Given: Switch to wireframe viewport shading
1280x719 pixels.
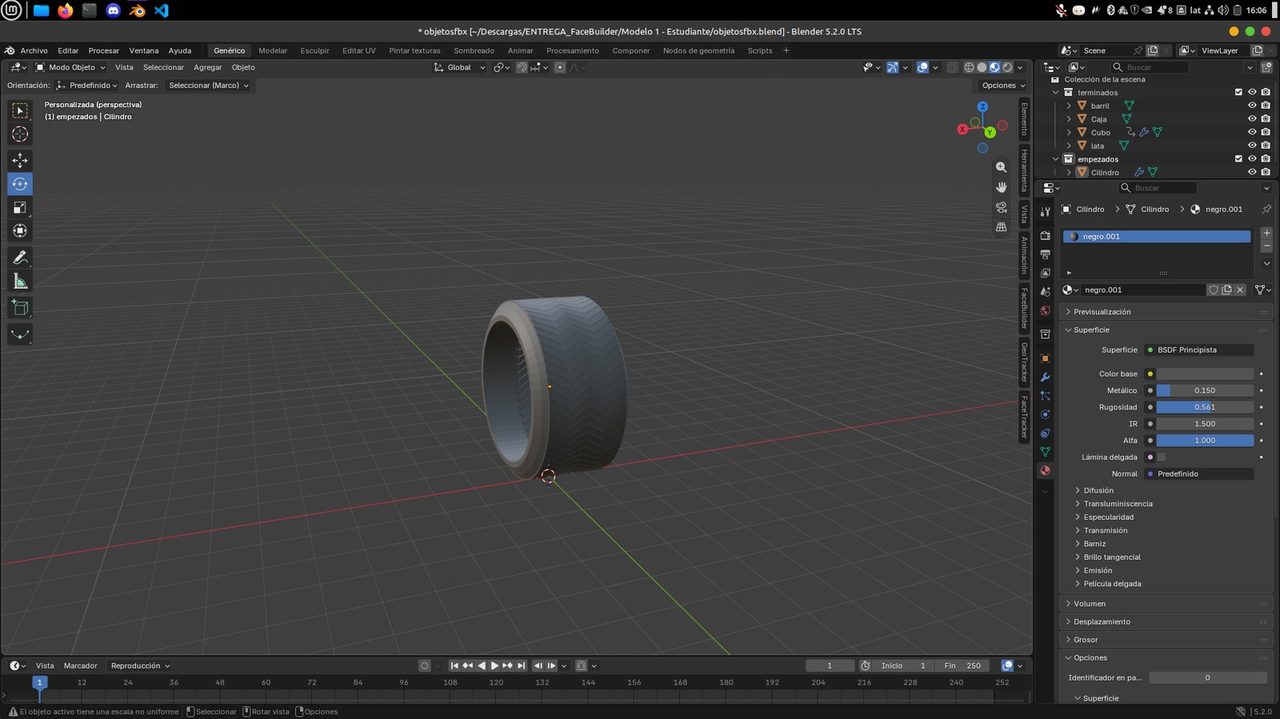Looking at the screenshot, I should point(969,67).
